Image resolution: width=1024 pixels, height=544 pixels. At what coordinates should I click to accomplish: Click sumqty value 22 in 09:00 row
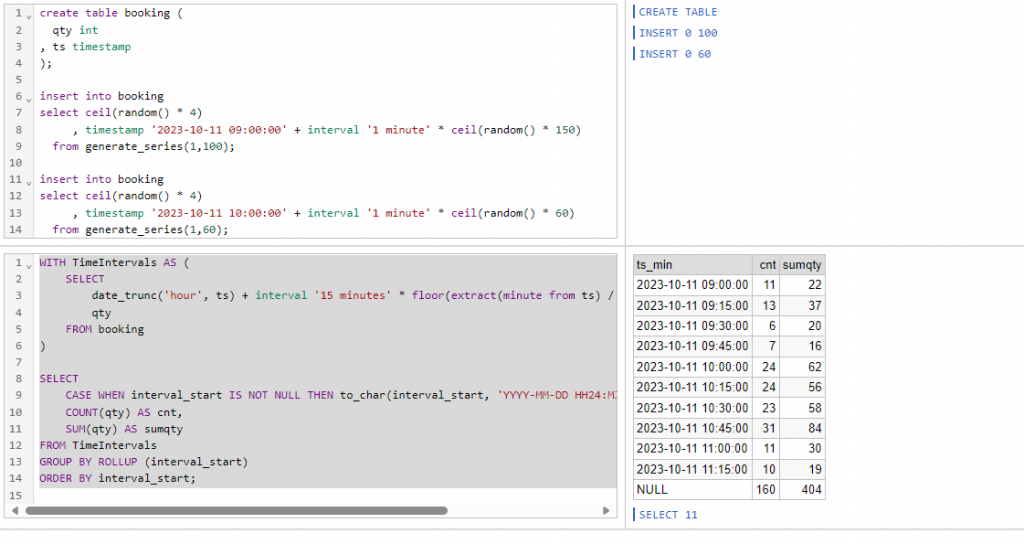click(802, 285)
